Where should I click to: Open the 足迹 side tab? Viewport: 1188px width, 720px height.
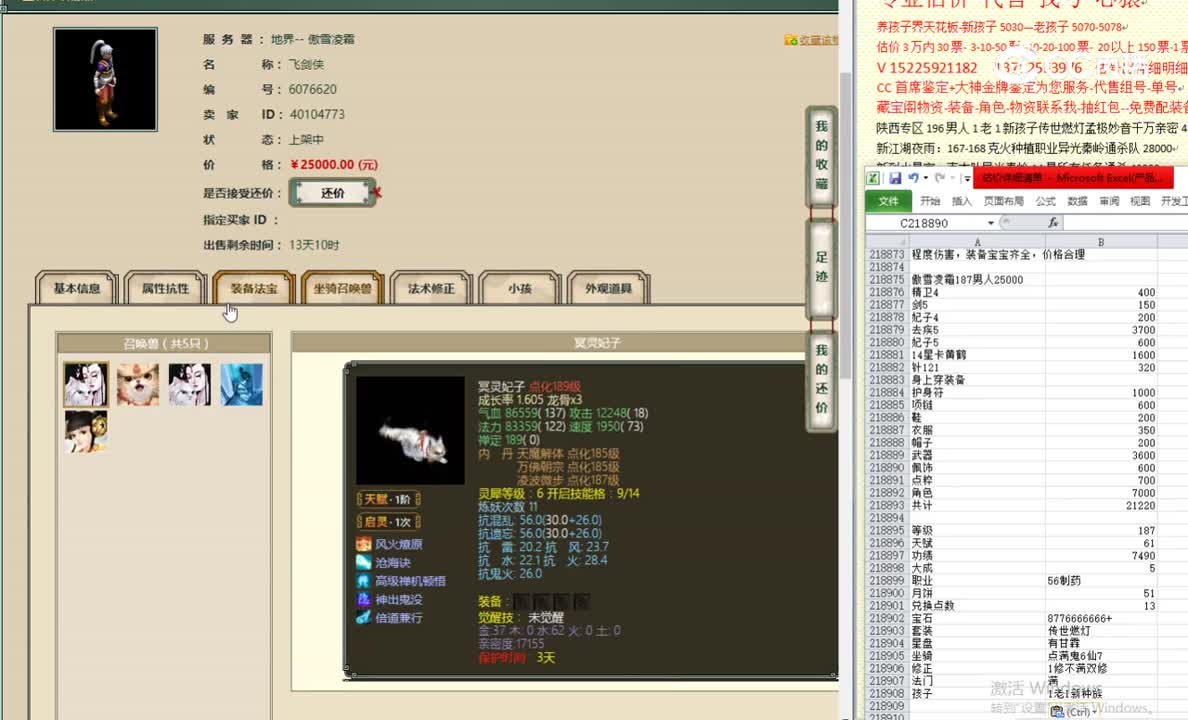tap(821, 267)
